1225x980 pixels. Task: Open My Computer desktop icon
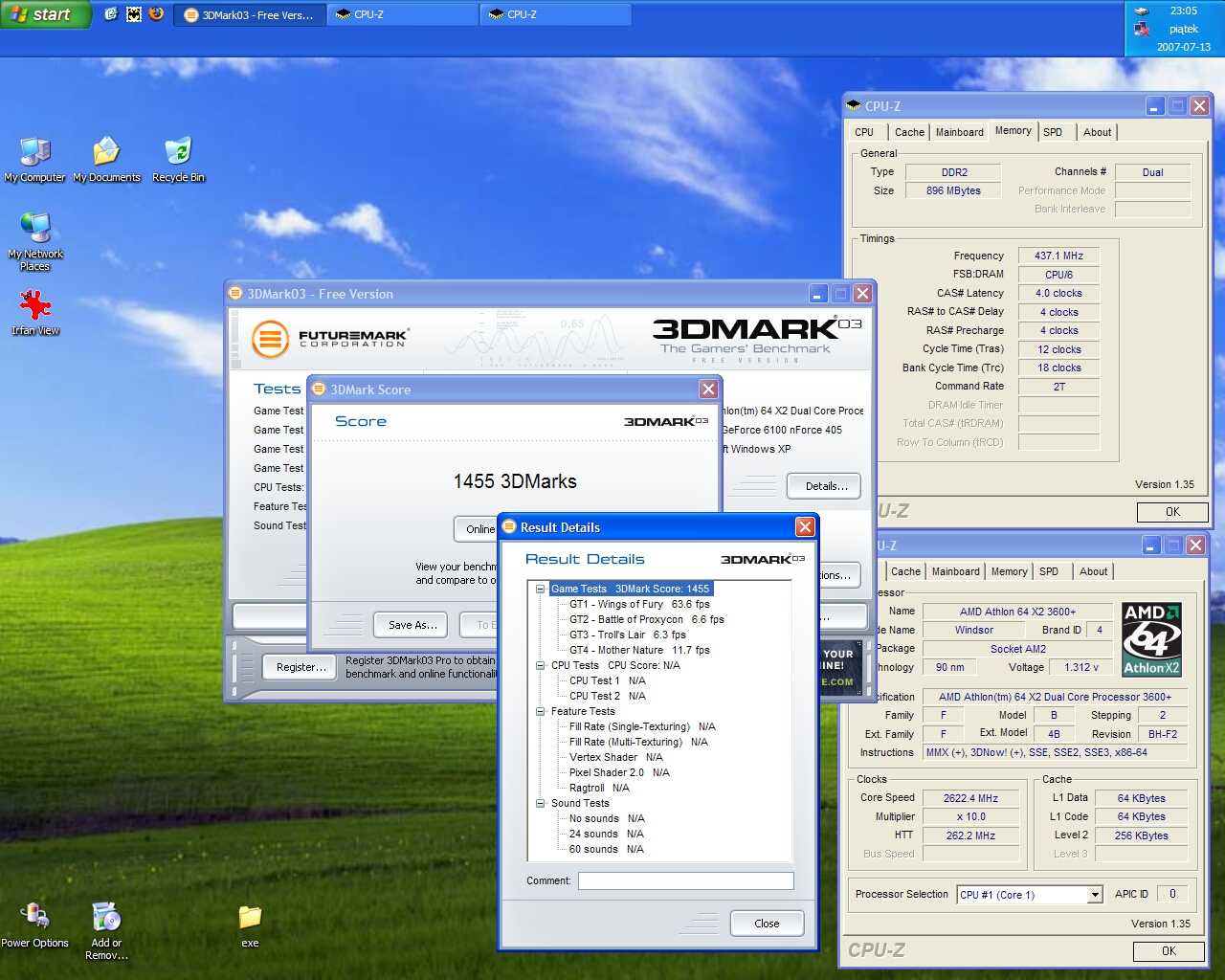pos(35,159)
